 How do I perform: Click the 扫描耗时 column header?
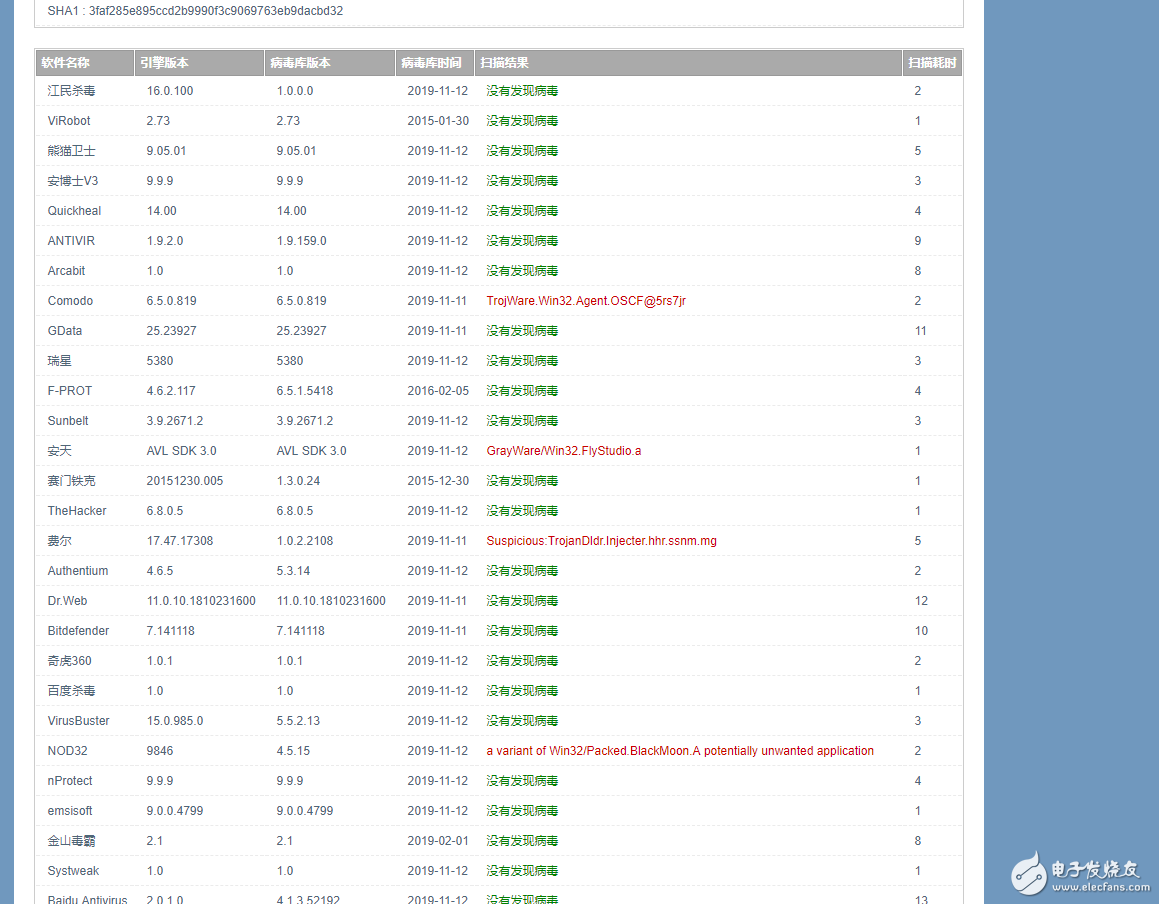pos(932,63)
